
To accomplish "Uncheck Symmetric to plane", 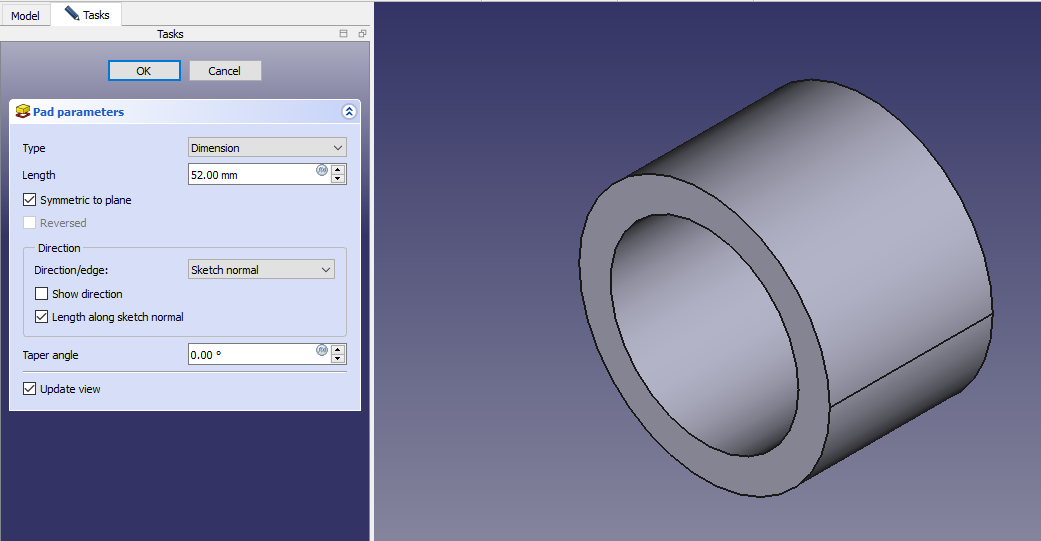I will 30,200.
